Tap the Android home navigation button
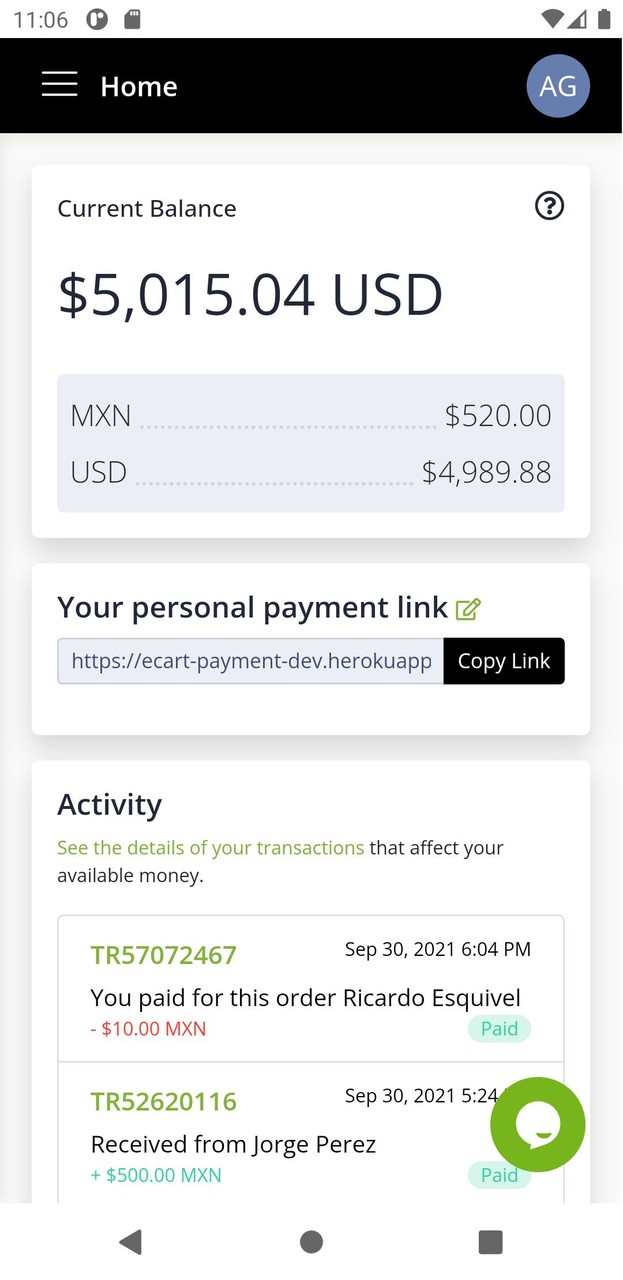The height and width of the screenshot is (1280, 623). pyautogui.click(x=311, y=1242)
